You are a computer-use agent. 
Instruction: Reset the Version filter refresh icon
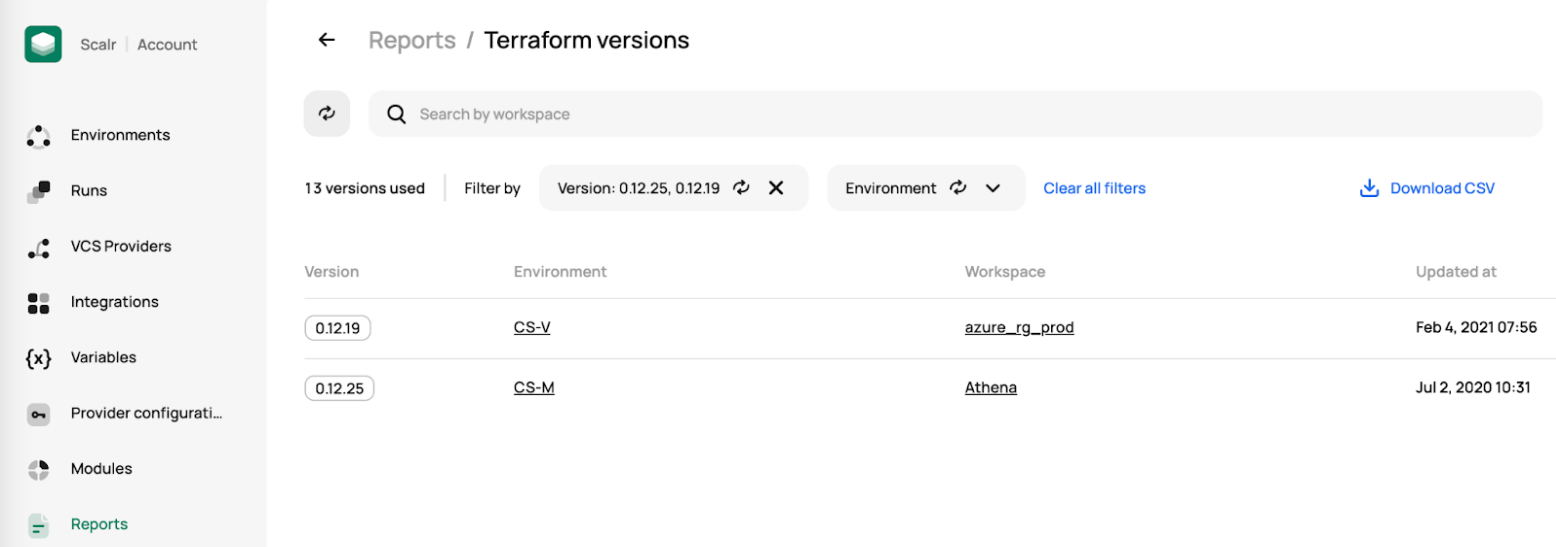coord(741,188)
